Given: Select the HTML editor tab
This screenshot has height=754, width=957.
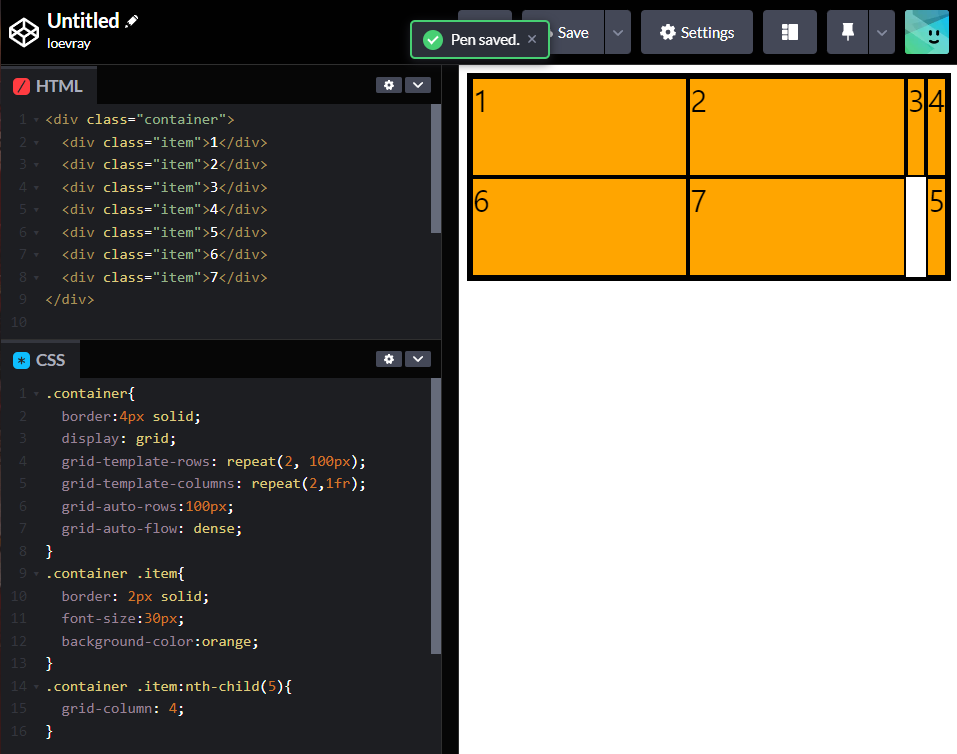Looking at the screenshot, I should [x=49, y=86].
